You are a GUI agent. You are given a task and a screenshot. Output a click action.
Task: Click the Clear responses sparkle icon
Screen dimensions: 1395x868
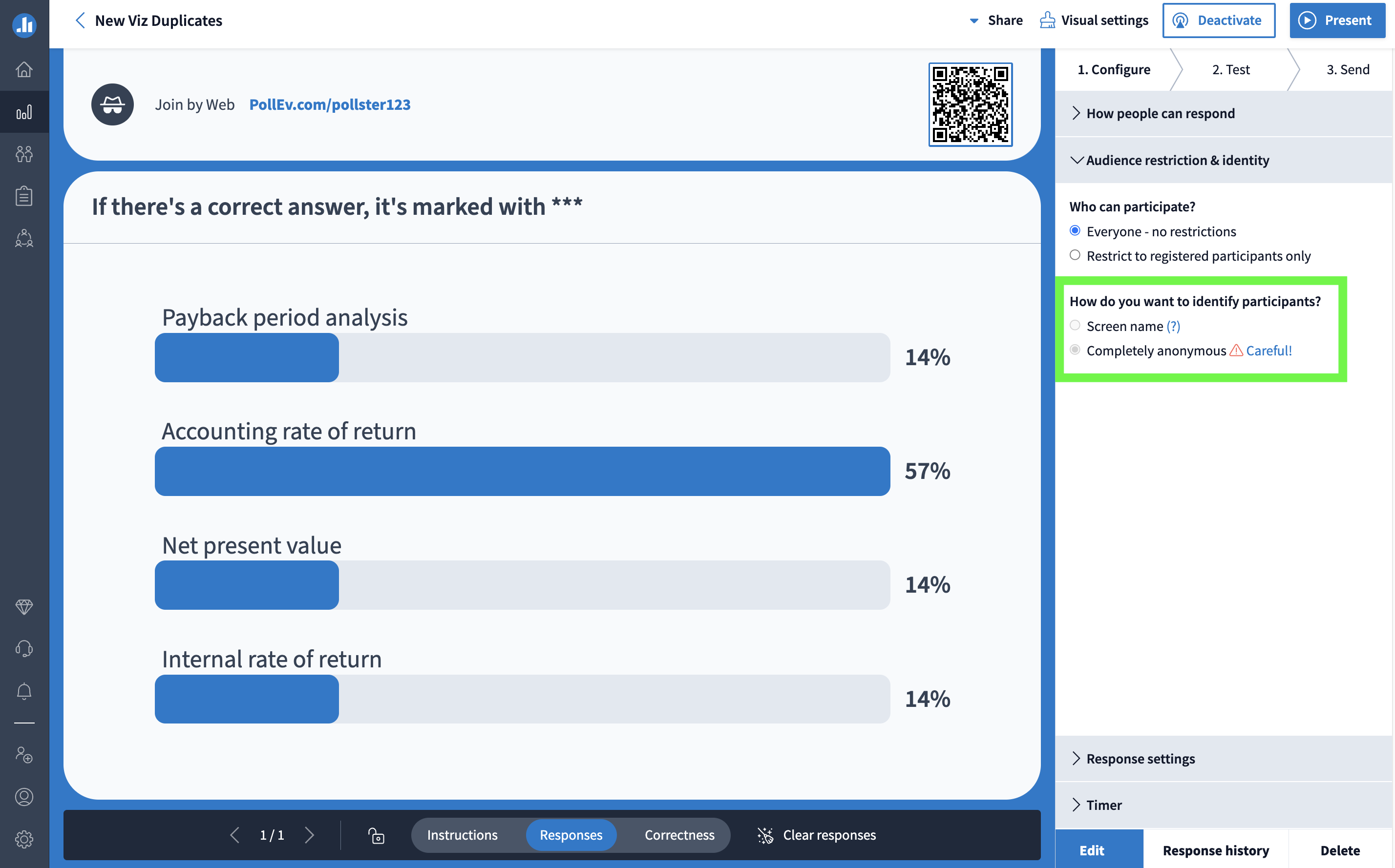click(765, 835)
